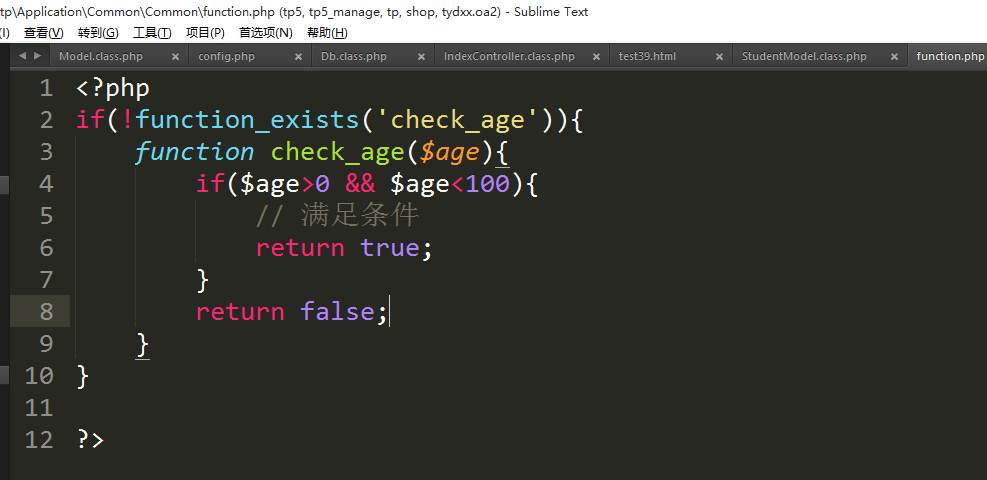Close the Model.class.php tab

point(176,57)
